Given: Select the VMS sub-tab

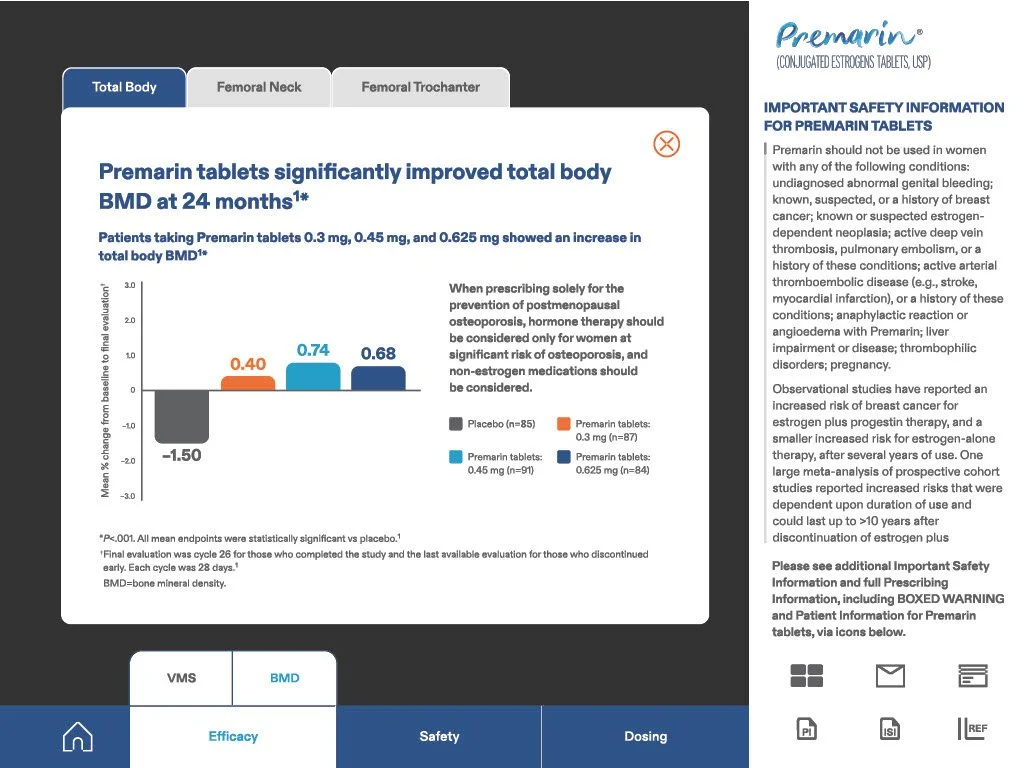Looking at the screenshot, I should [181, 678].
